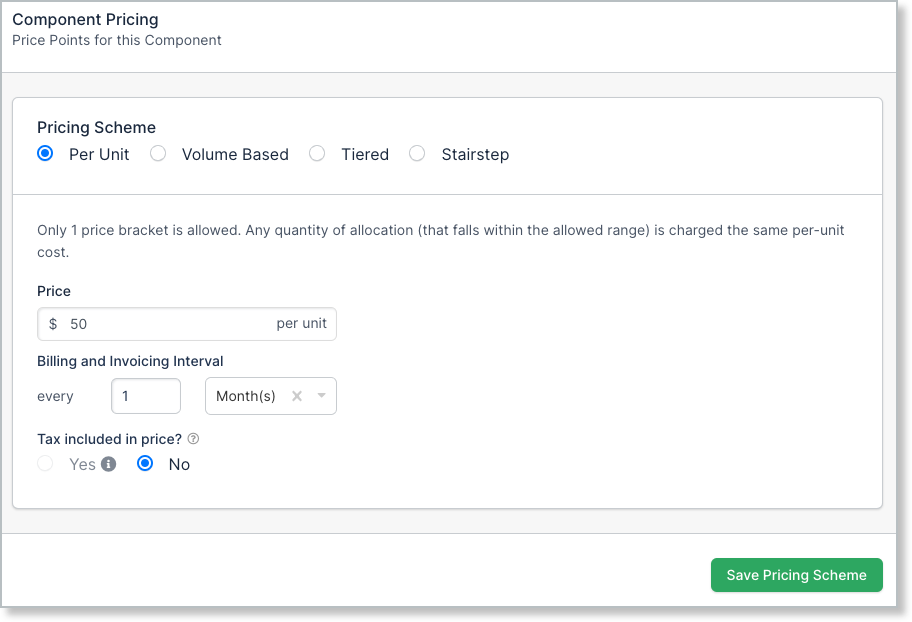Select Yes for tax included in price
The width and height of the screenshot is (912, 622).
[x=45, y=464]
